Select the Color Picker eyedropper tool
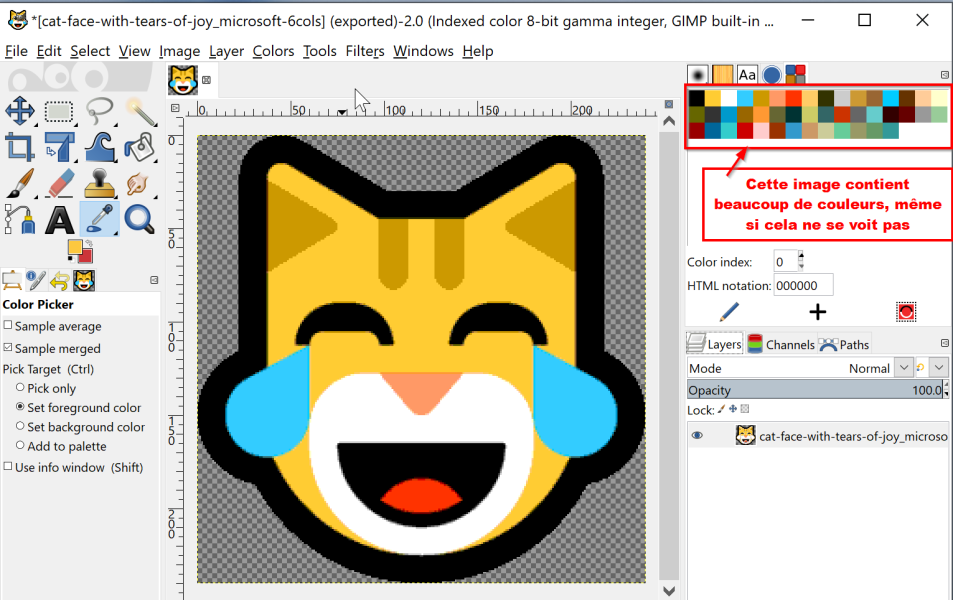953x600 pixels. (x=99, y=219)
